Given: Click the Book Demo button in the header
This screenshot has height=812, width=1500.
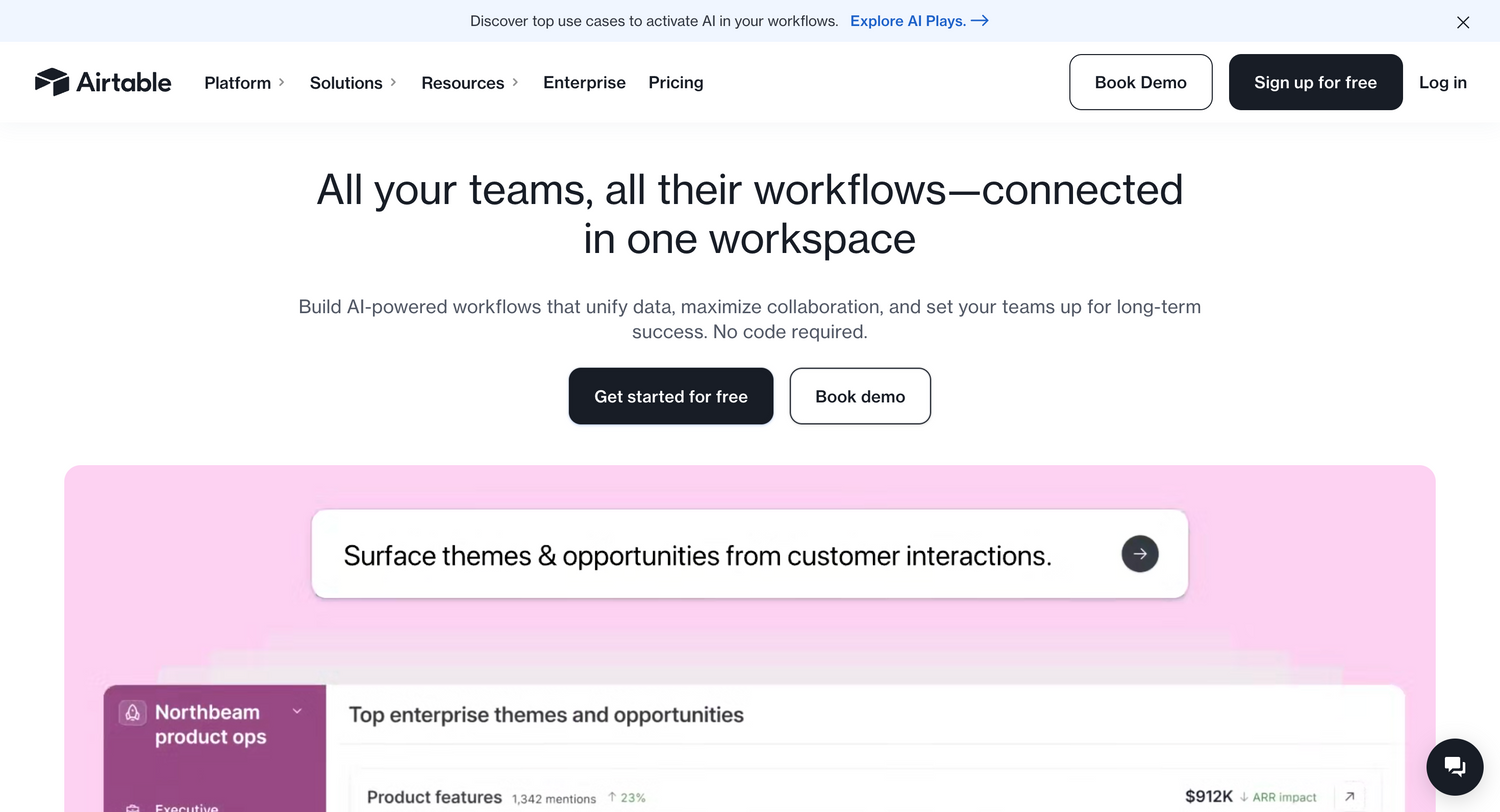Looking at the screenshot, I should click(x=1140, y=82).
